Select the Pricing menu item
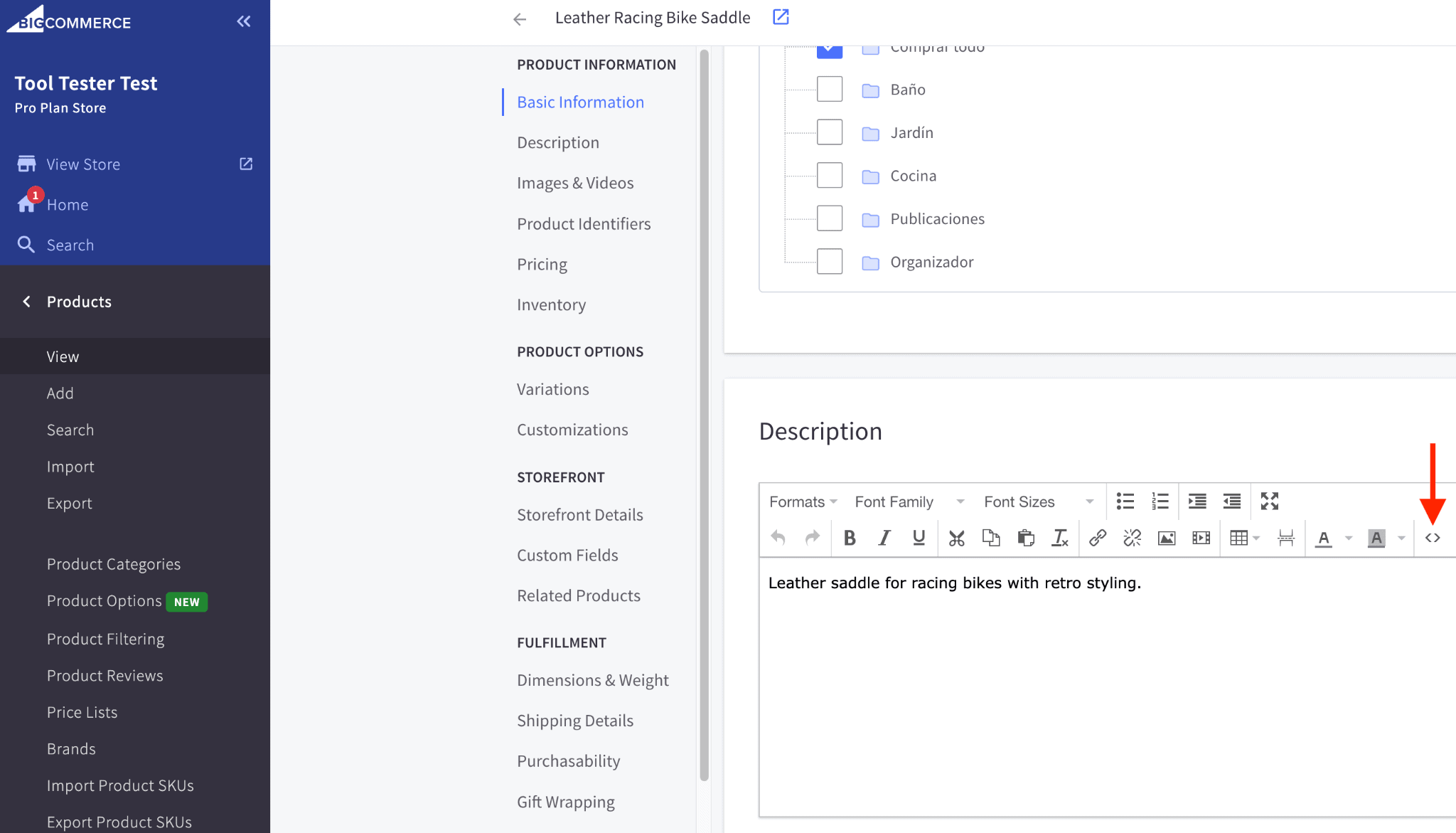Viewport: 1456px width, 833px height. (x=541, y=263)
